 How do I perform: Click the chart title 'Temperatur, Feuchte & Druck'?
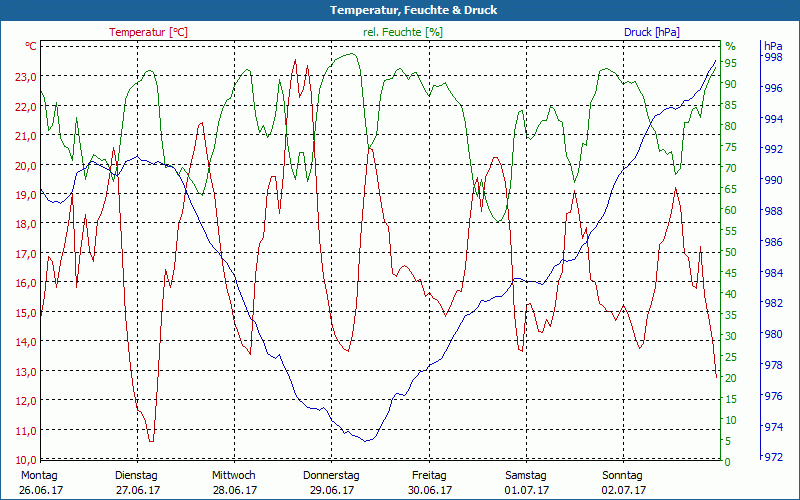tap(413, 10)
